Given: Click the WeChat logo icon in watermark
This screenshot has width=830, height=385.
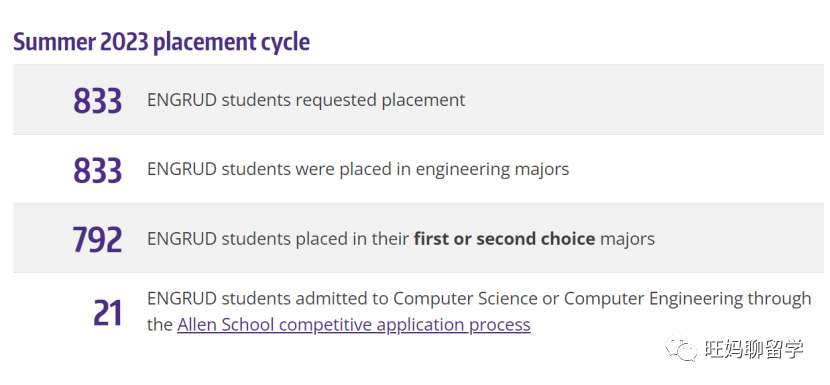Looking at the screenshot, I should click(682, 348).
